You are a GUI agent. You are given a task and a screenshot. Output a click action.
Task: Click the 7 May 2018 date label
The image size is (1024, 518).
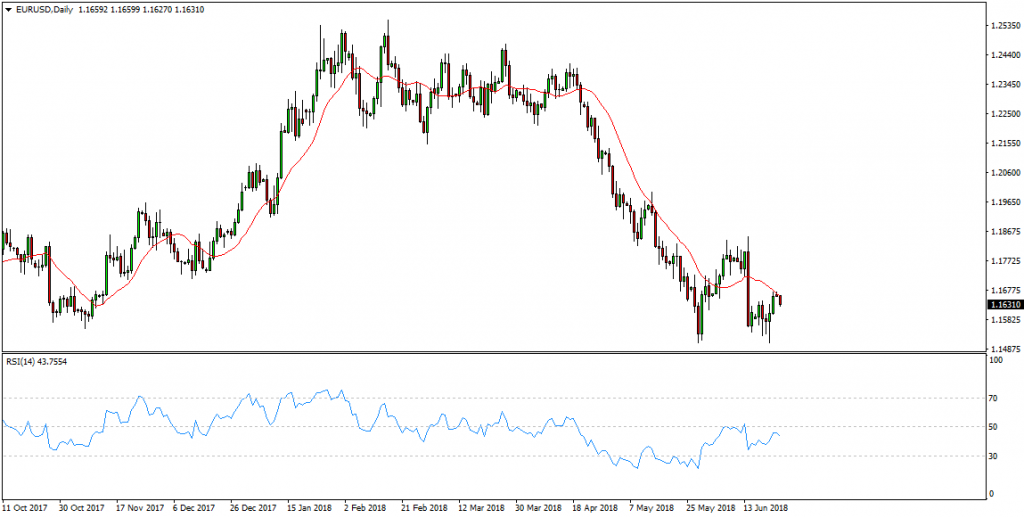pos(650,508)
